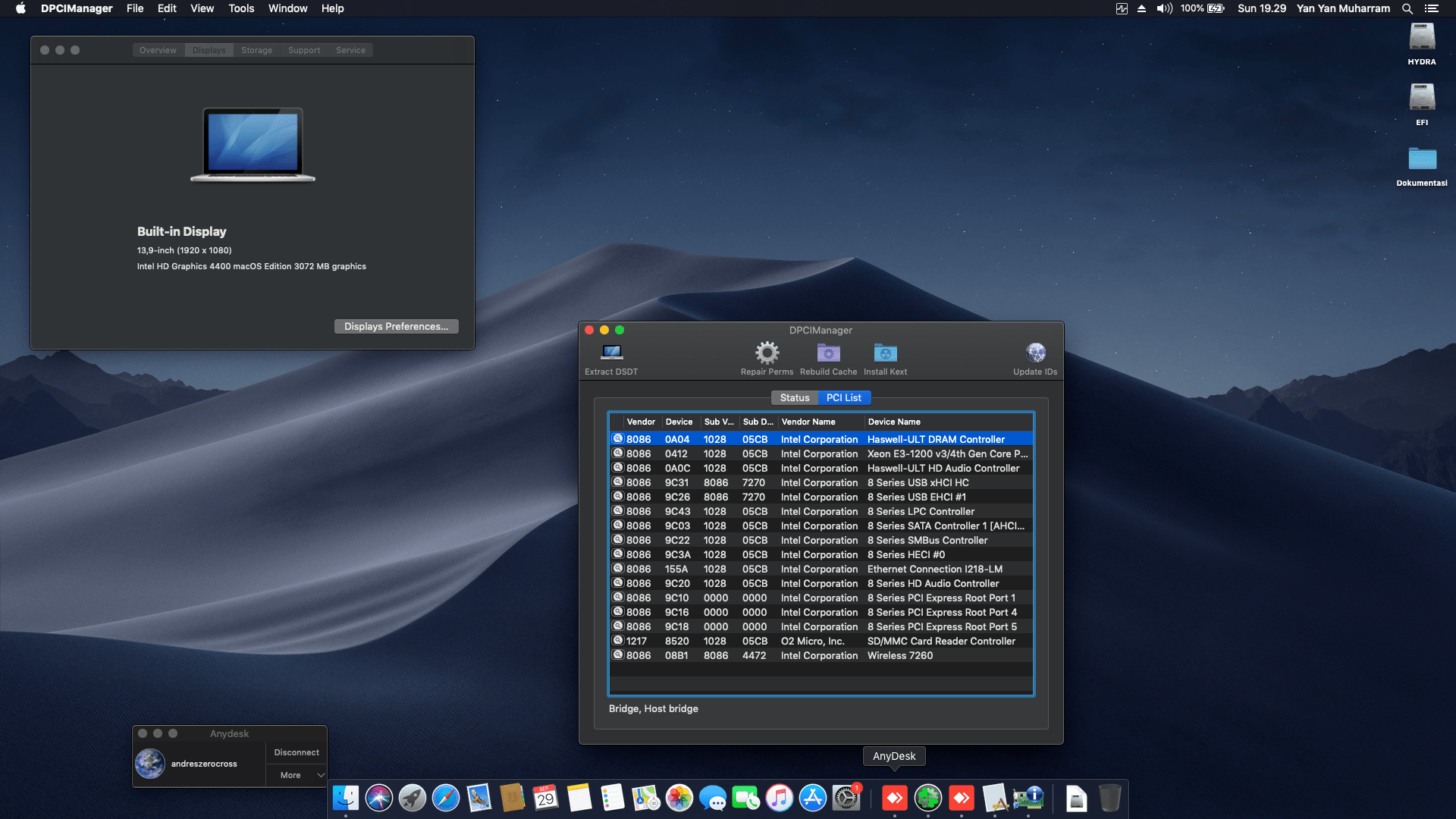Viewport: 1456px width, 819px height.
Task: Select the PCI List tab
Action: [x=843, y=397]
